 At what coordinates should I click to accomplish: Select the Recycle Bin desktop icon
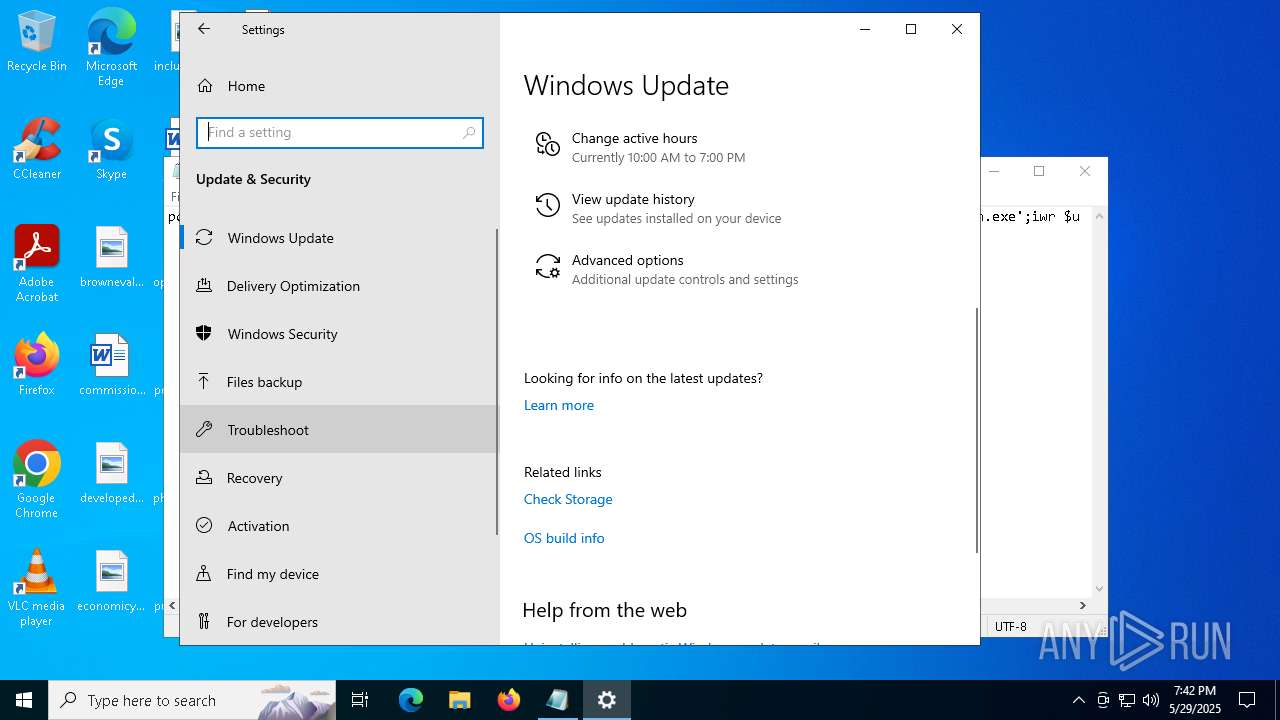pyautogui.click(x=37, y=42)
